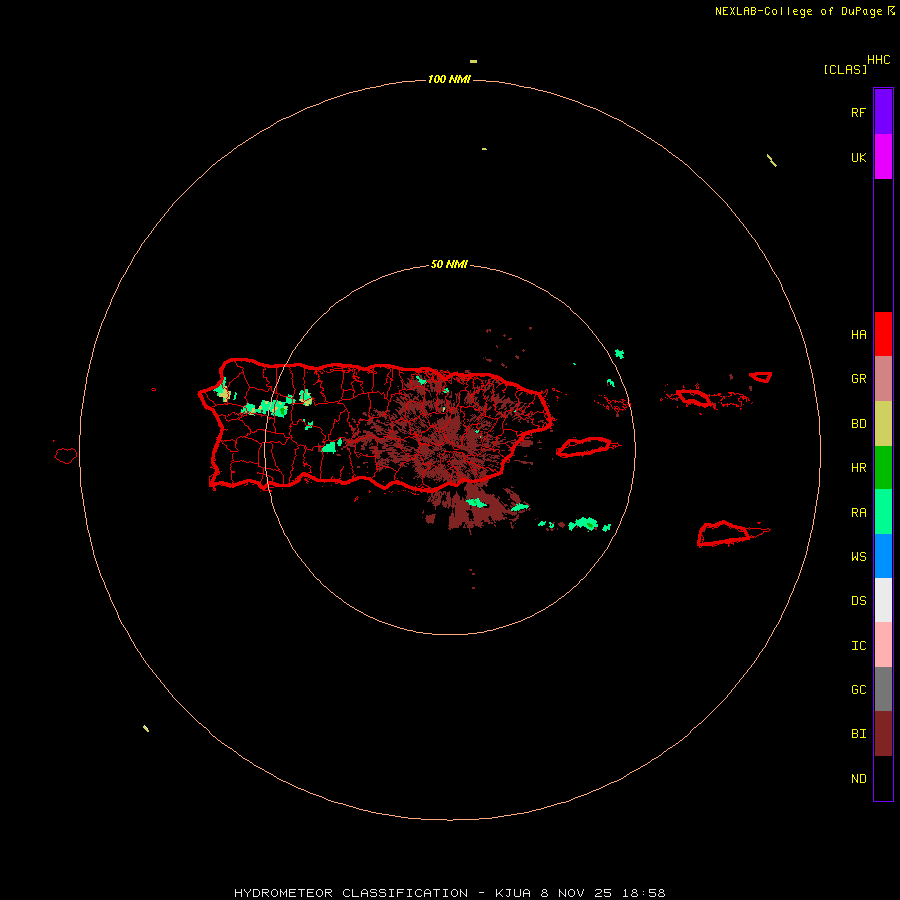
Task: Click the HA red legend swatch
Action: 883,334
